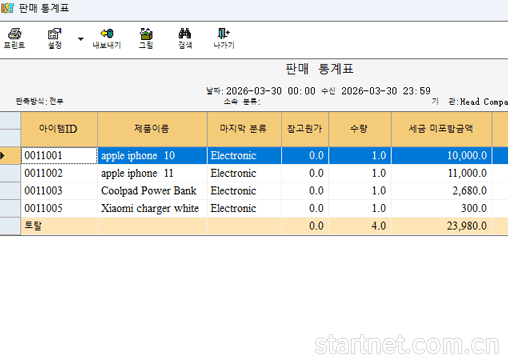The image size is (508, 361).
Task: Click the 마지막 분류 column header
Action: [x=244, y=129]
